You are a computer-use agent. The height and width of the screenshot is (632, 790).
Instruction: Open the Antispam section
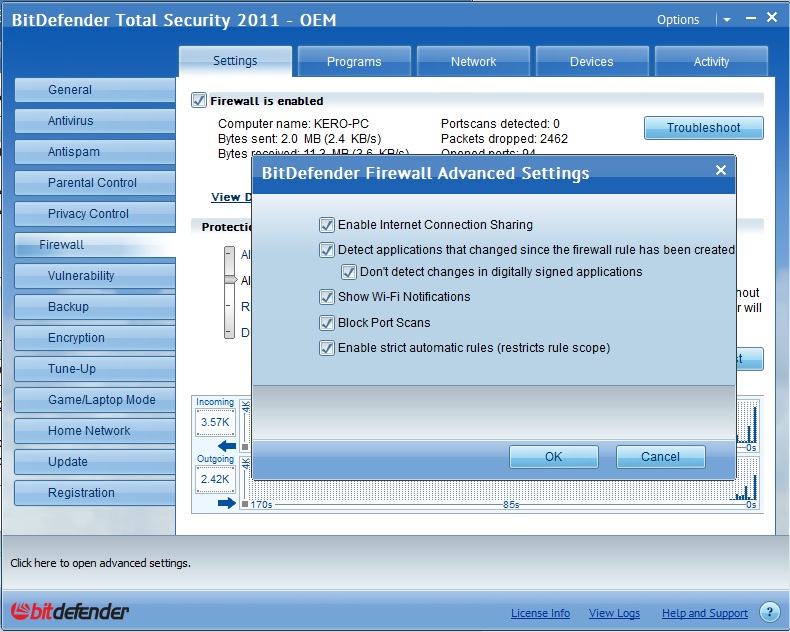95,152
